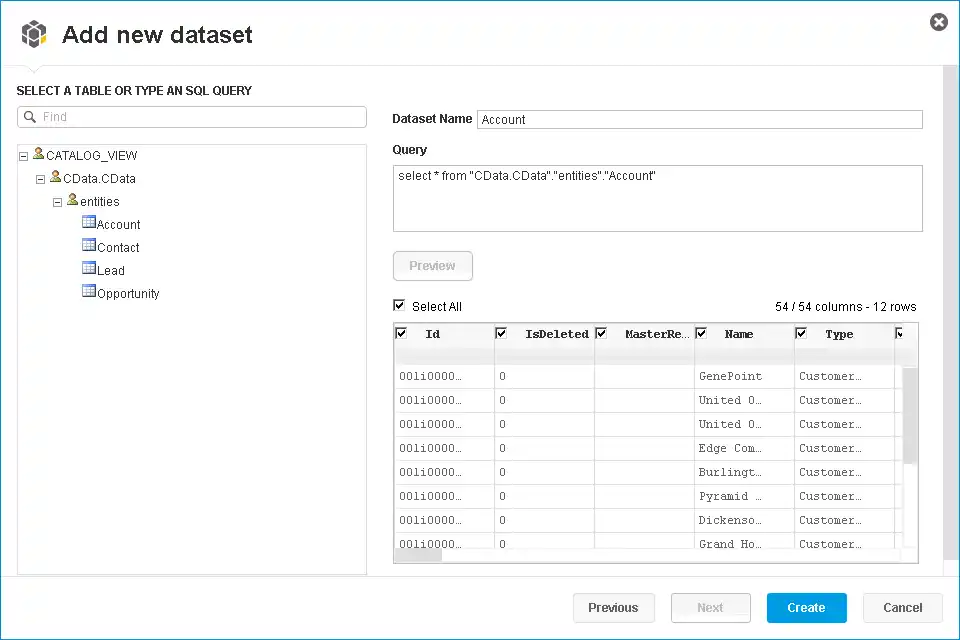The width and height of the screenshot is (960, 640).
Task: Click the Opportunity table icon
Action: click(89, 293)
